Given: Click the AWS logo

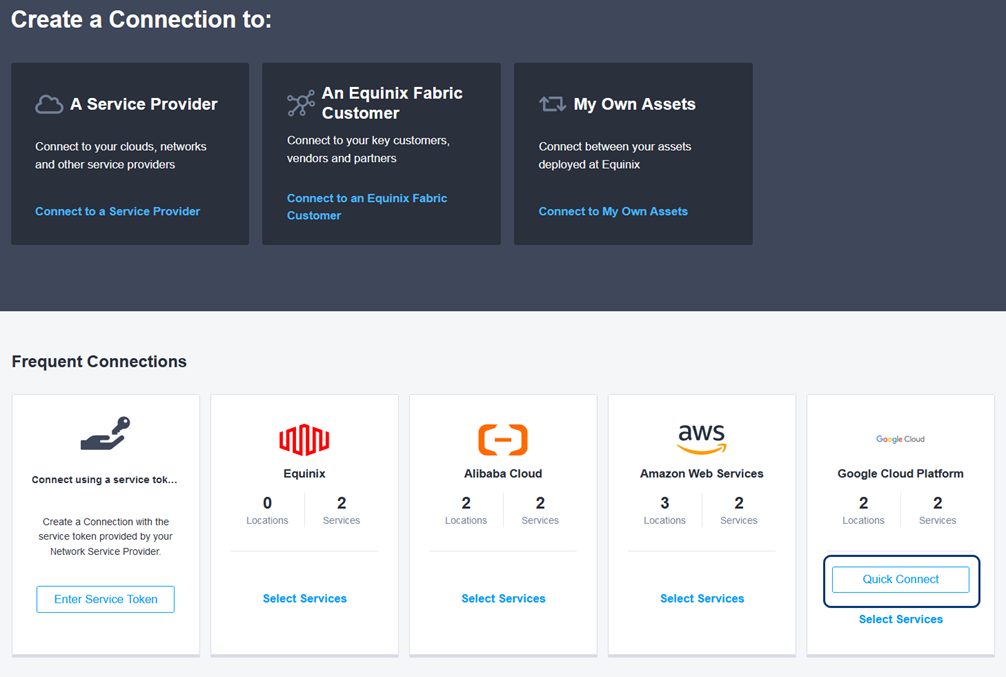Looking at the screenshot, I should click(702, 439).
